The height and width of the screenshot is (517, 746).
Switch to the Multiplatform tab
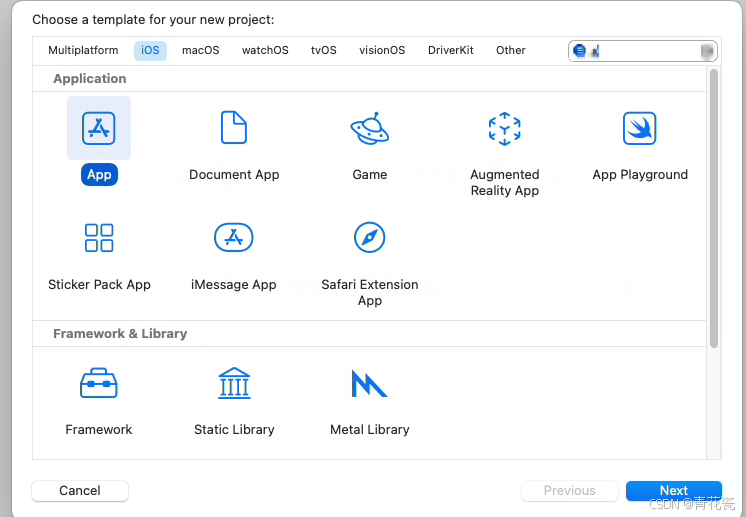83,50
